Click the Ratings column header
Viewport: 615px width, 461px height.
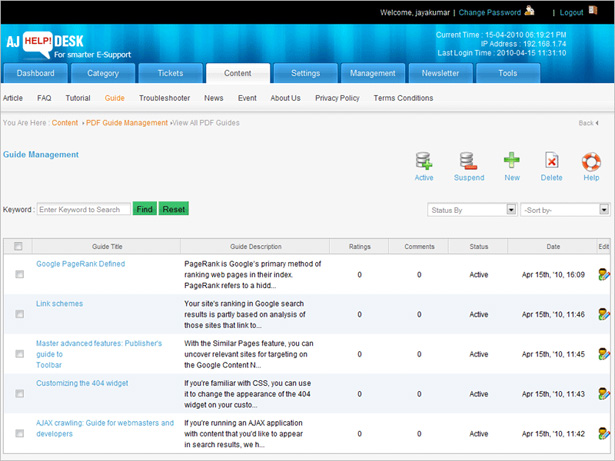pos(359,247)
